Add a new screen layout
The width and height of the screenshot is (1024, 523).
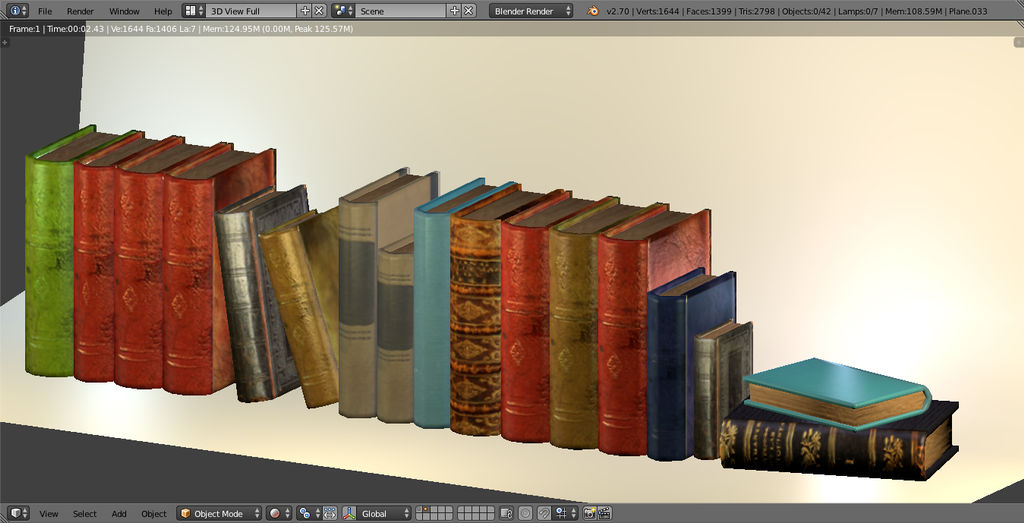tap(304, 10)
